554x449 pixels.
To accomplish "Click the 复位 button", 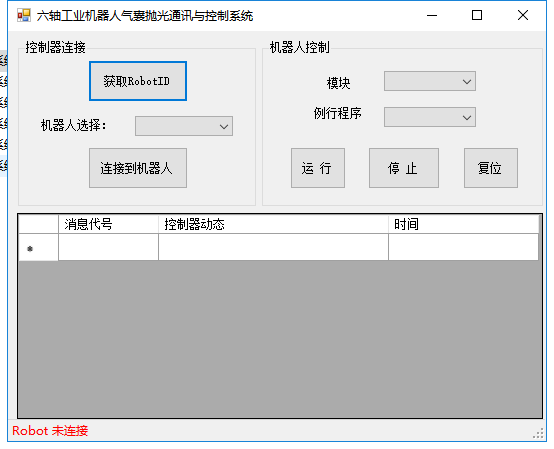I will (x=491, y=168).
